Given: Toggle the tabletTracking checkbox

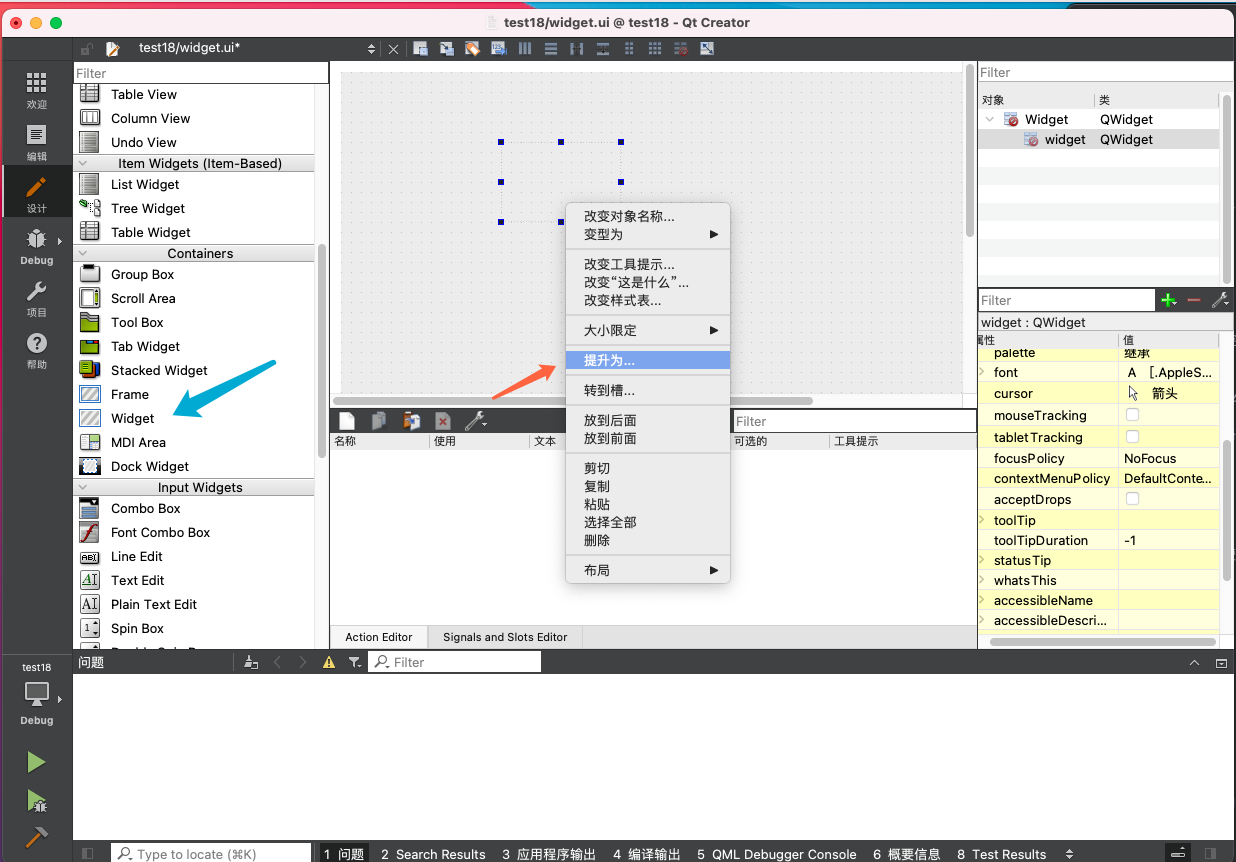Looking at the screenshot, I should 1132,436.
